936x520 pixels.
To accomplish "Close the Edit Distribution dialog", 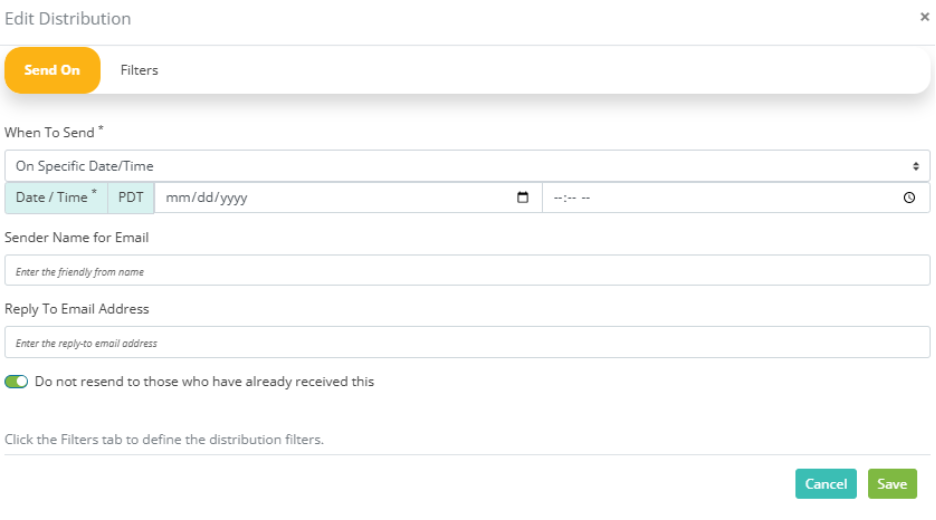I will click(x=925, y=17).
